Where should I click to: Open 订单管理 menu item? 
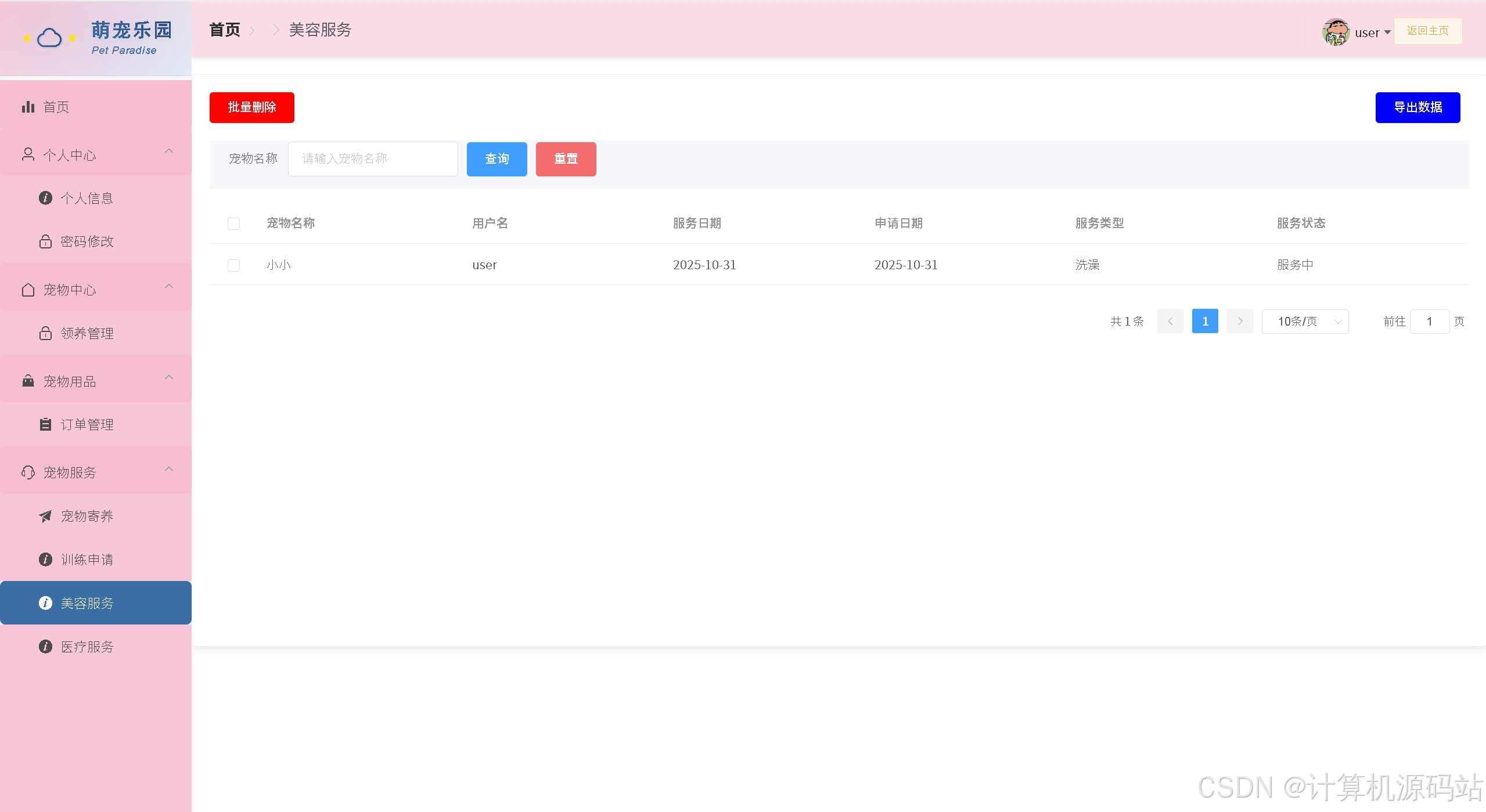click(96, 424)
